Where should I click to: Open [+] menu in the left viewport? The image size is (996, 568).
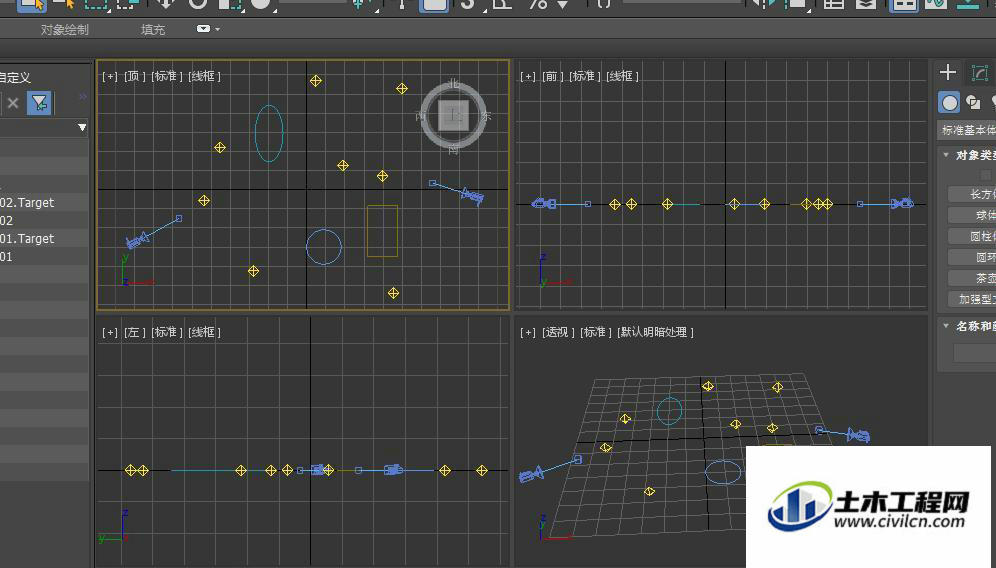coord(110,332)
